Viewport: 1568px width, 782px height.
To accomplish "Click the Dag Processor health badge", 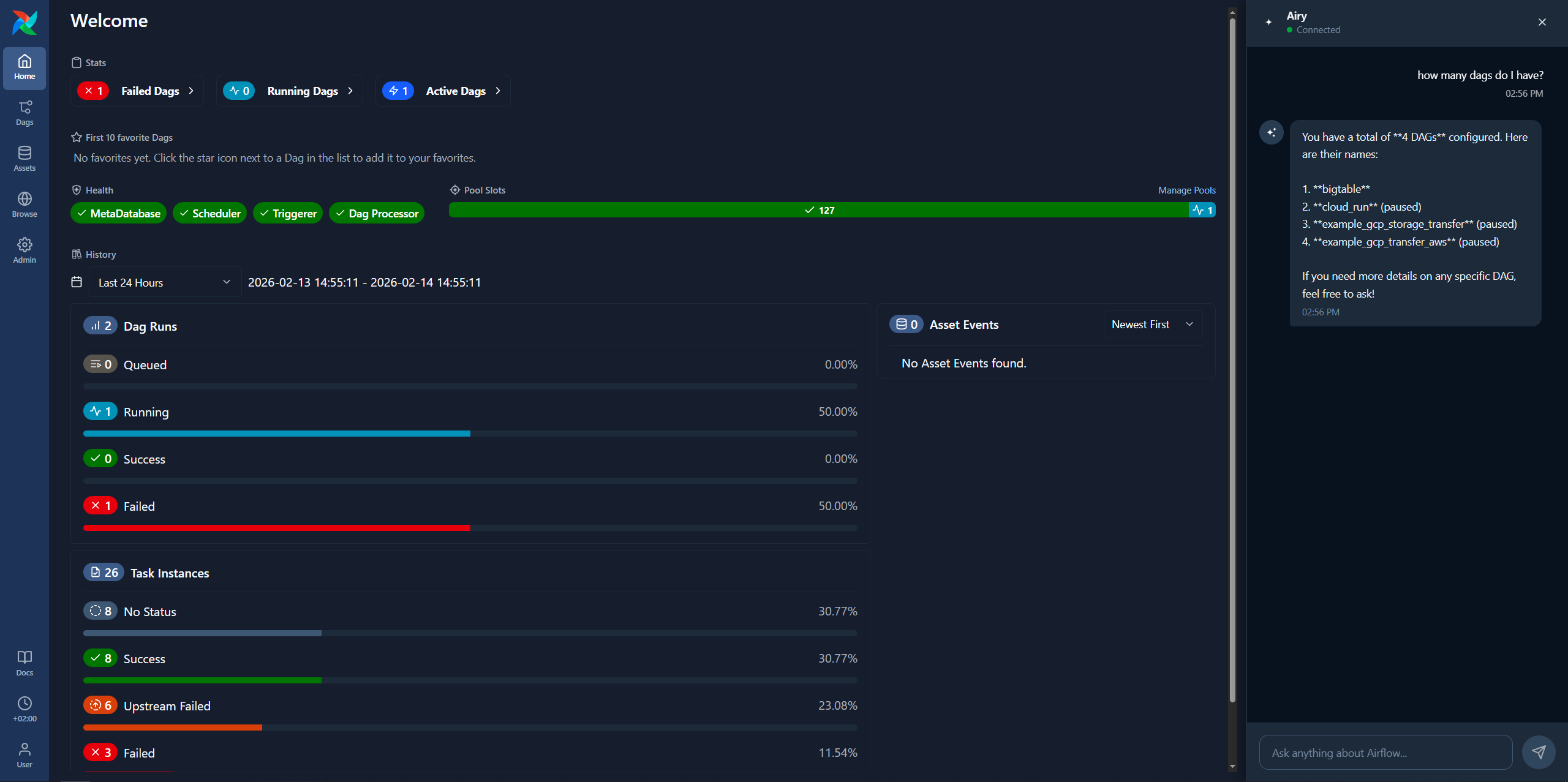I will tap(377, 213).
